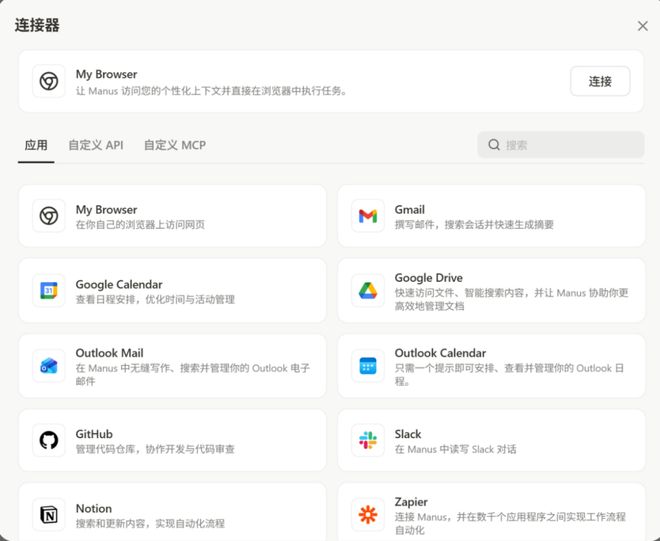Click the Zapier asterisk icon
The image size is (660, 541).
368,515
